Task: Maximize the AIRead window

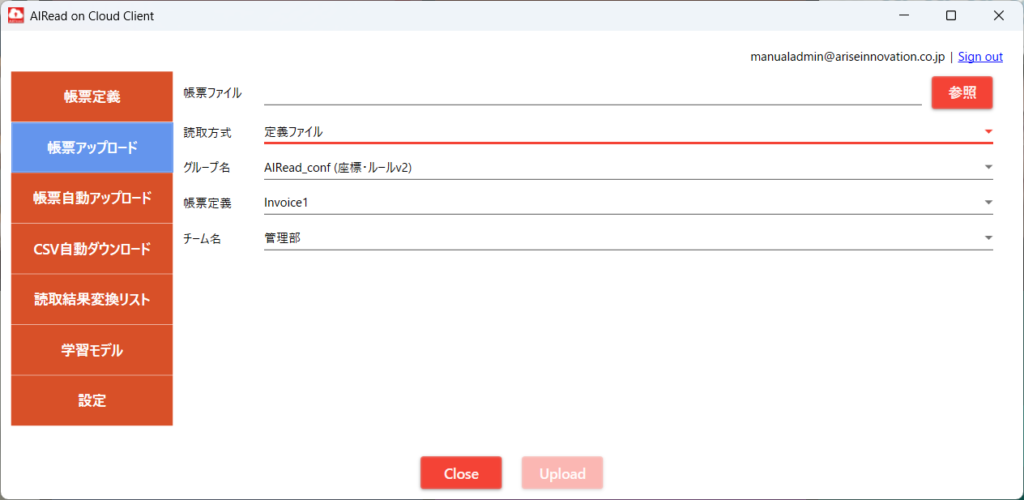Action: (x=950, y=15)
